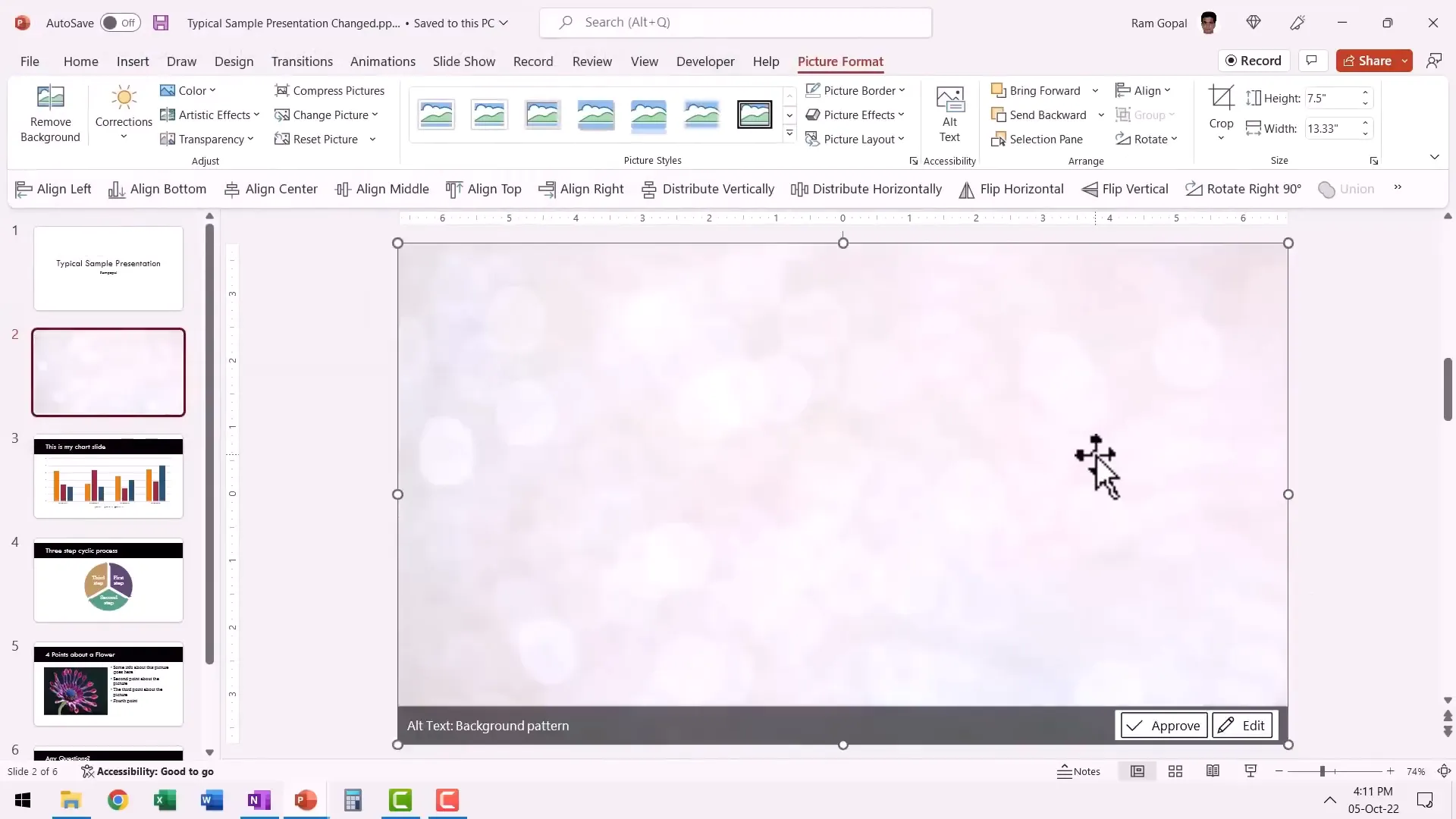Switch to Reading View in the status bar
Viewport: 1456px width, 819px height.
1213,771
